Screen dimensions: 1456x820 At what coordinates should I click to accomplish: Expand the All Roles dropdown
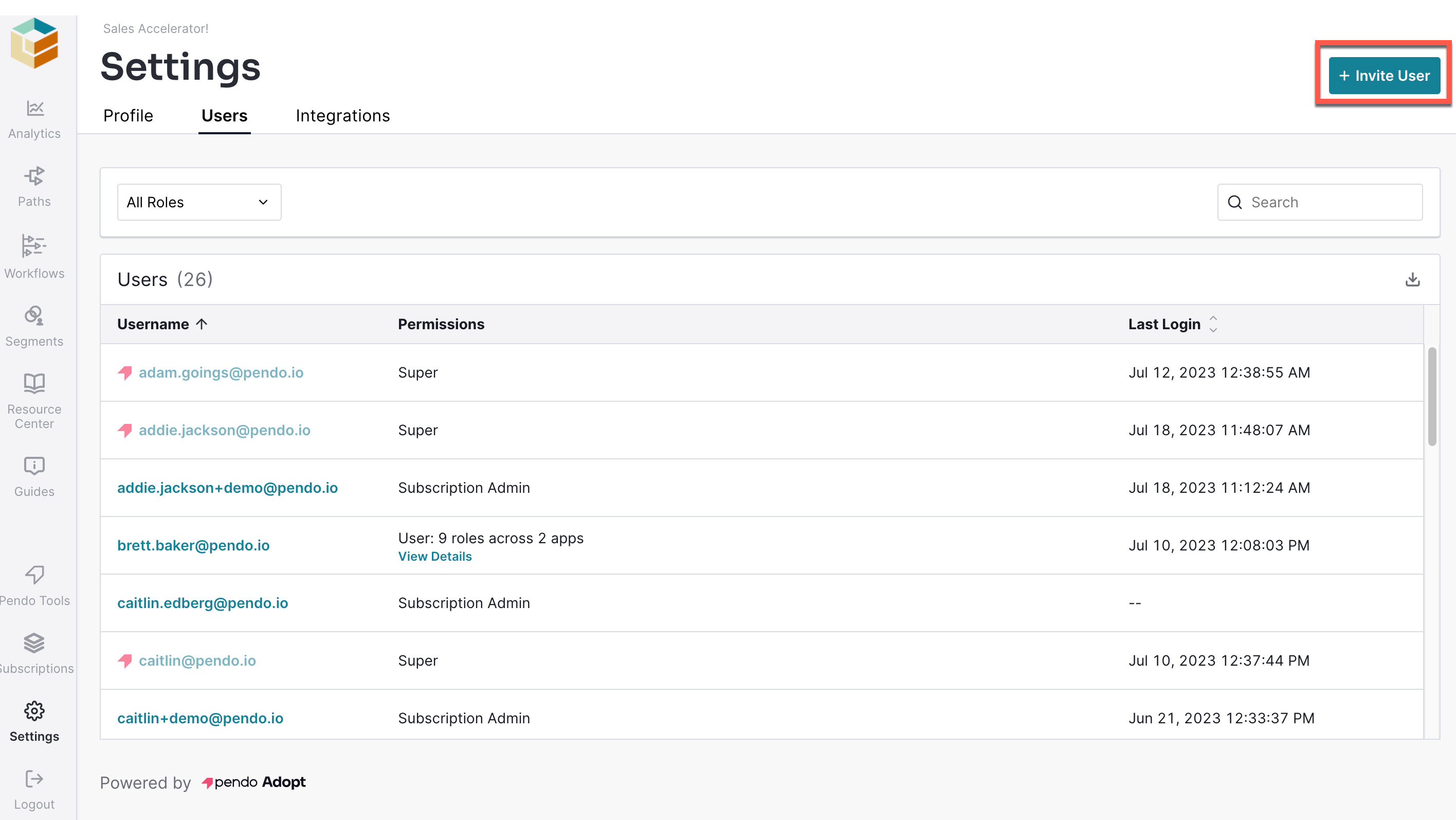point(199,202)
